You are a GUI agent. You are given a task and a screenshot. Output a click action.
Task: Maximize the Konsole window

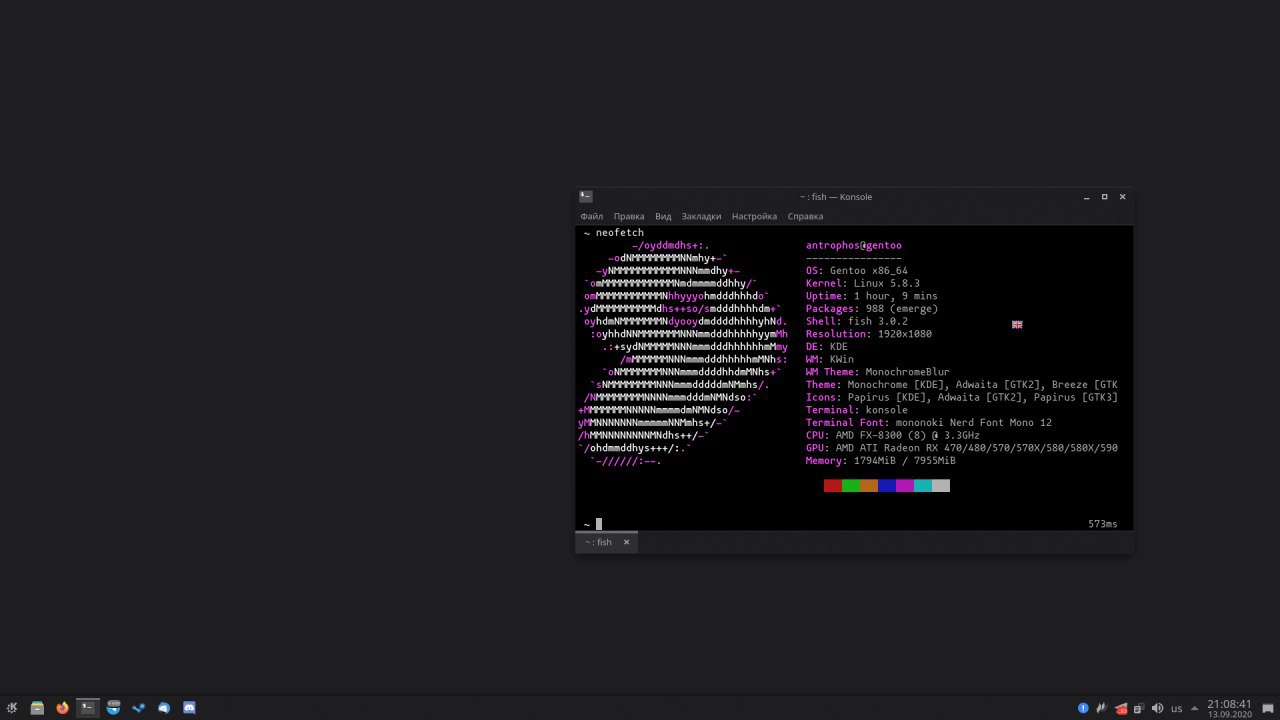click(1105, 197)
